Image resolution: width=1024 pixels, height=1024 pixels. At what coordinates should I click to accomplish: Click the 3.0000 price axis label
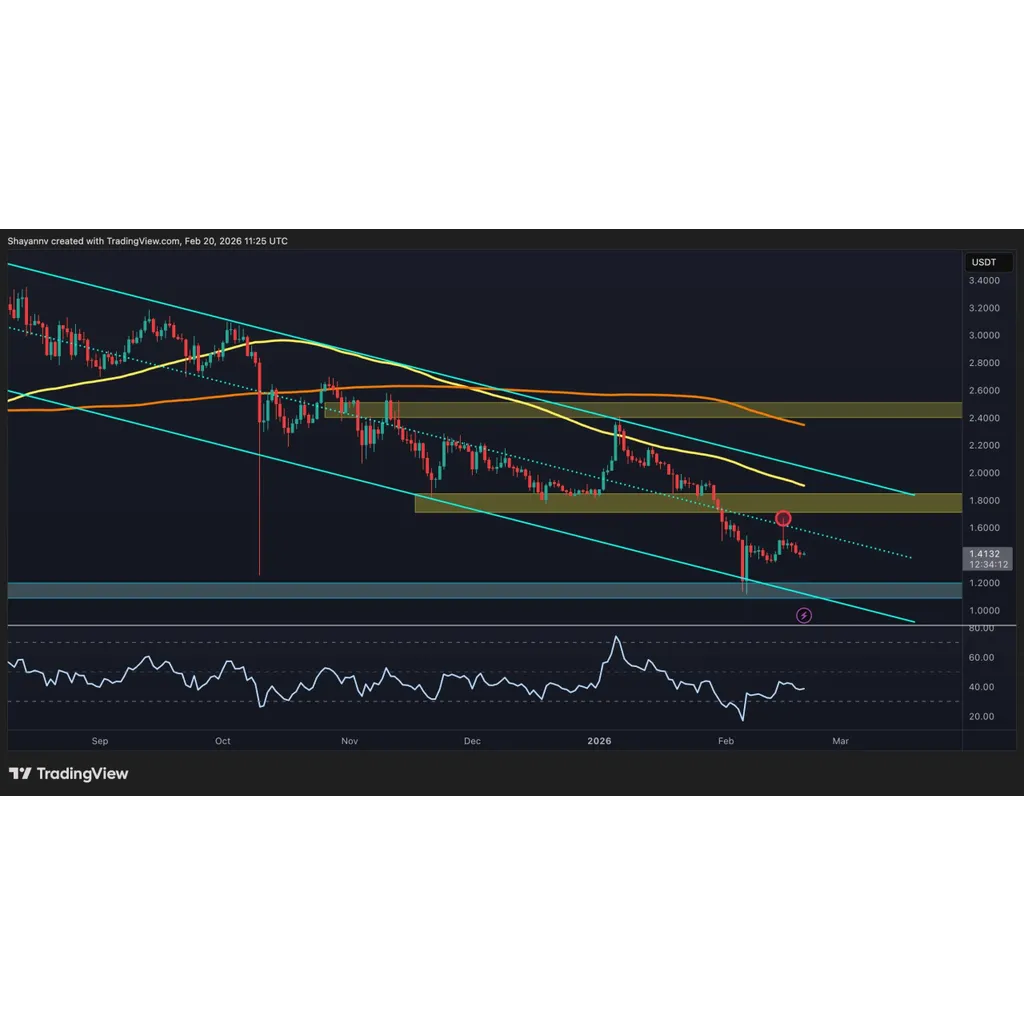tap(984, 335)
